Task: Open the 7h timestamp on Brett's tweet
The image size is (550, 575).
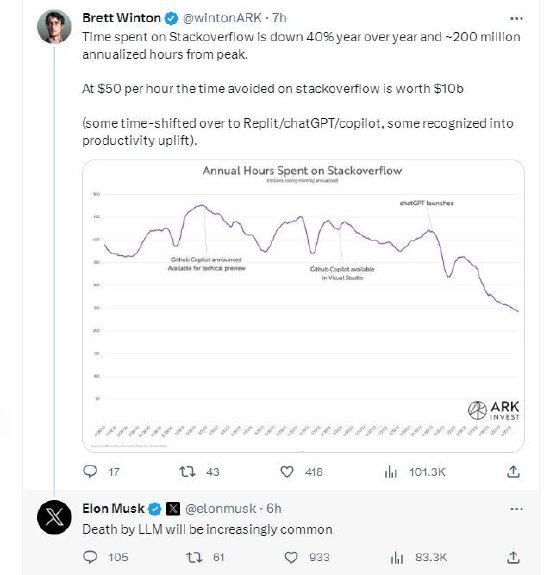Action: click(x=279, y=18)
